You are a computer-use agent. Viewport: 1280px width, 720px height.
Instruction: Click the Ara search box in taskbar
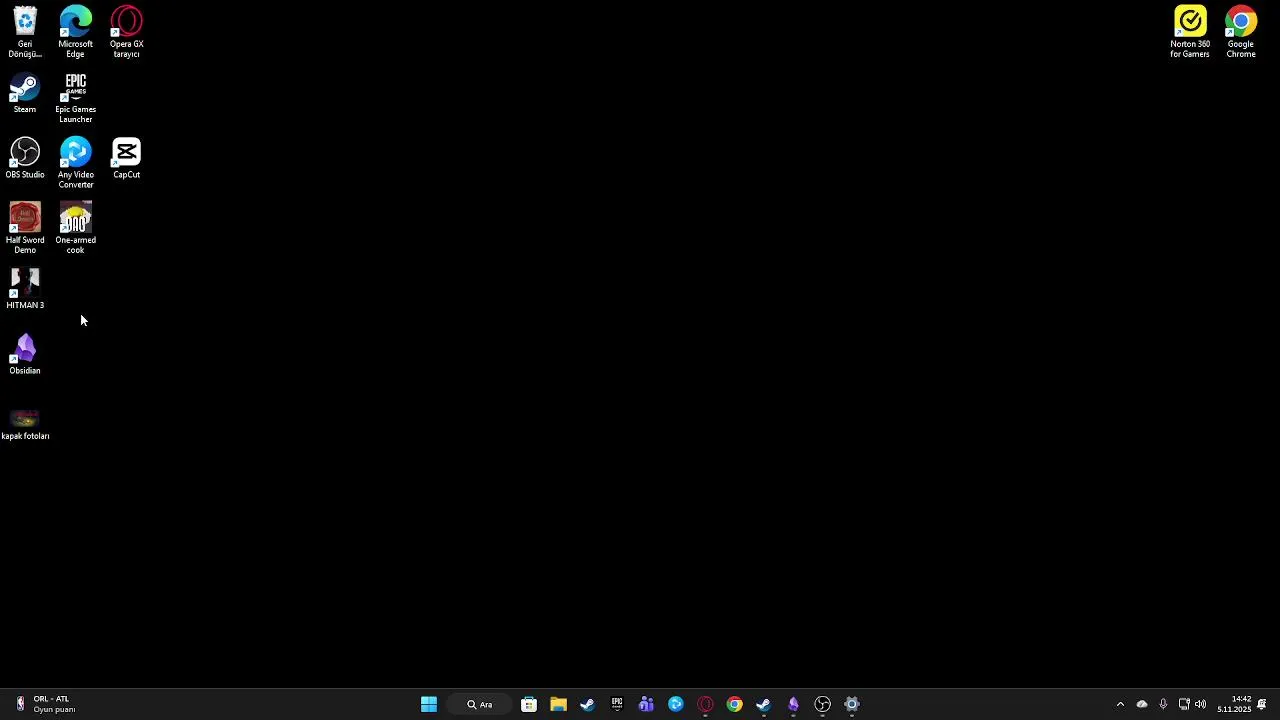tap(480, 704)
